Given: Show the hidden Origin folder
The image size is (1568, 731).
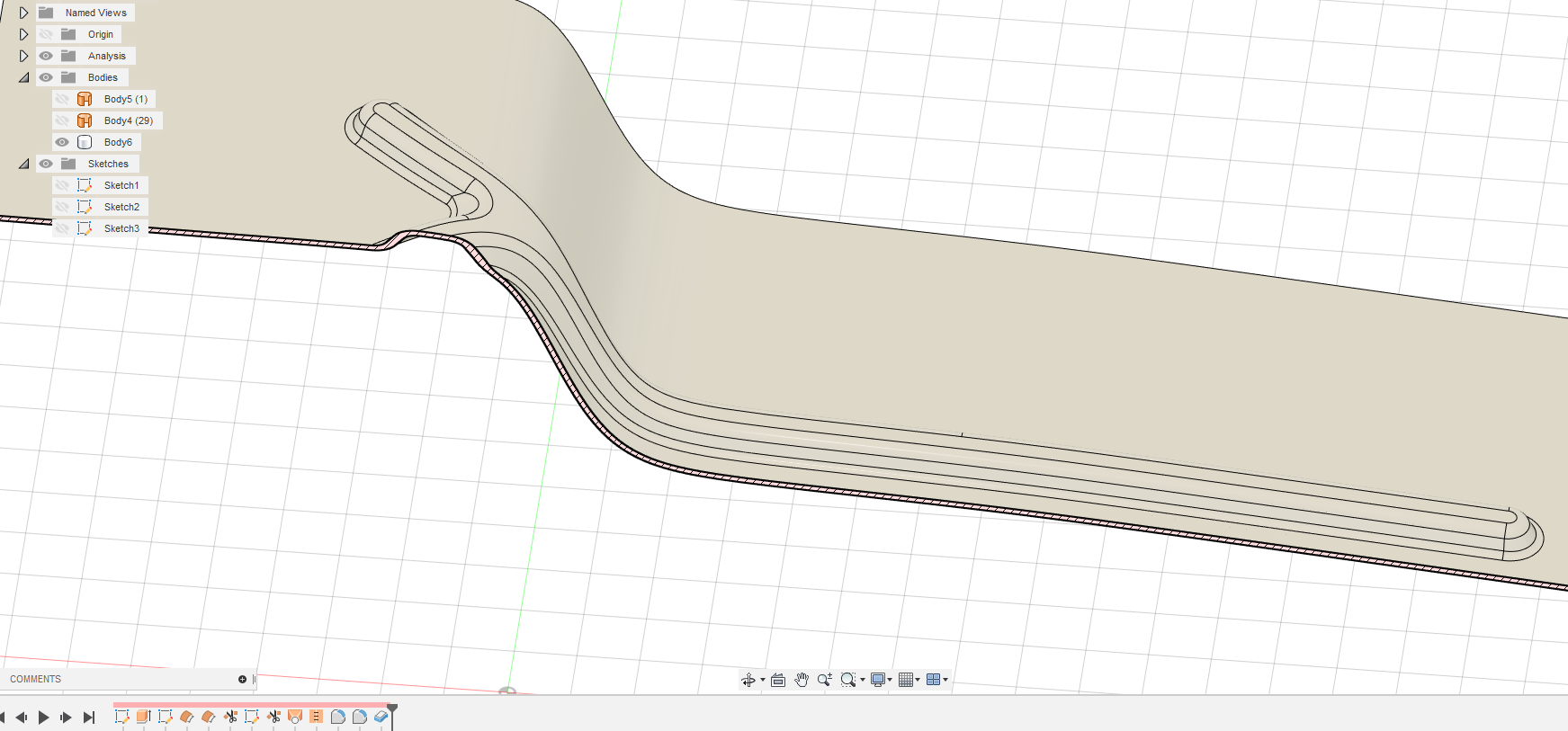Looking at the screenshot, I should click(x=46, y=34).
